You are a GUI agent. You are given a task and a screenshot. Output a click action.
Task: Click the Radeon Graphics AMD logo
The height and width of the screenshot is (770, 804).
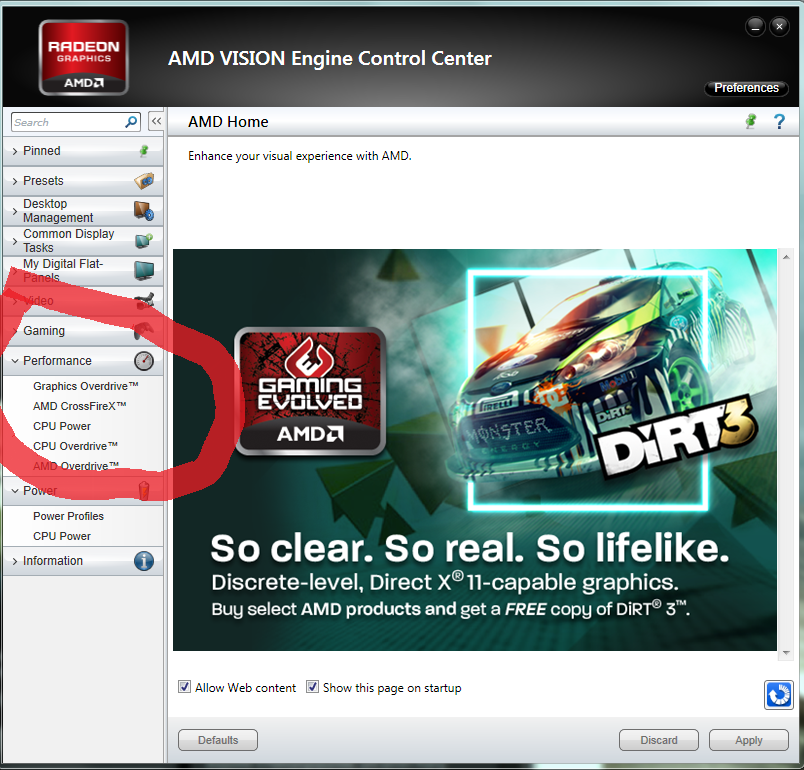click(x=84, y=58)
